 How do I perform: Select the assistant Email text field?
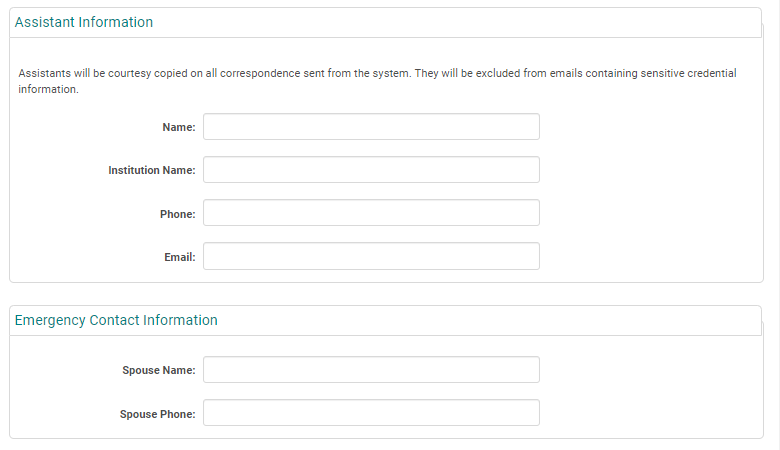[371, 256]
